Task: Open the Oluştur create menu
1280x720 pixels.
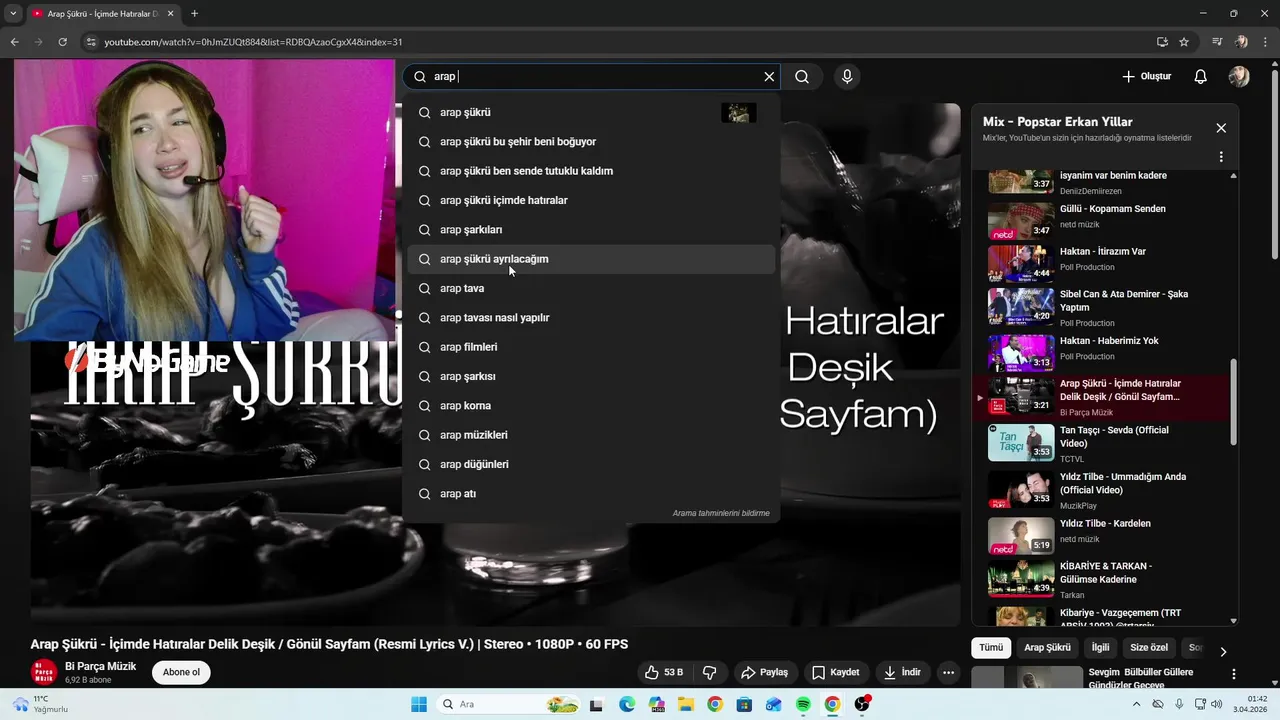Action: pos(1146,77)
